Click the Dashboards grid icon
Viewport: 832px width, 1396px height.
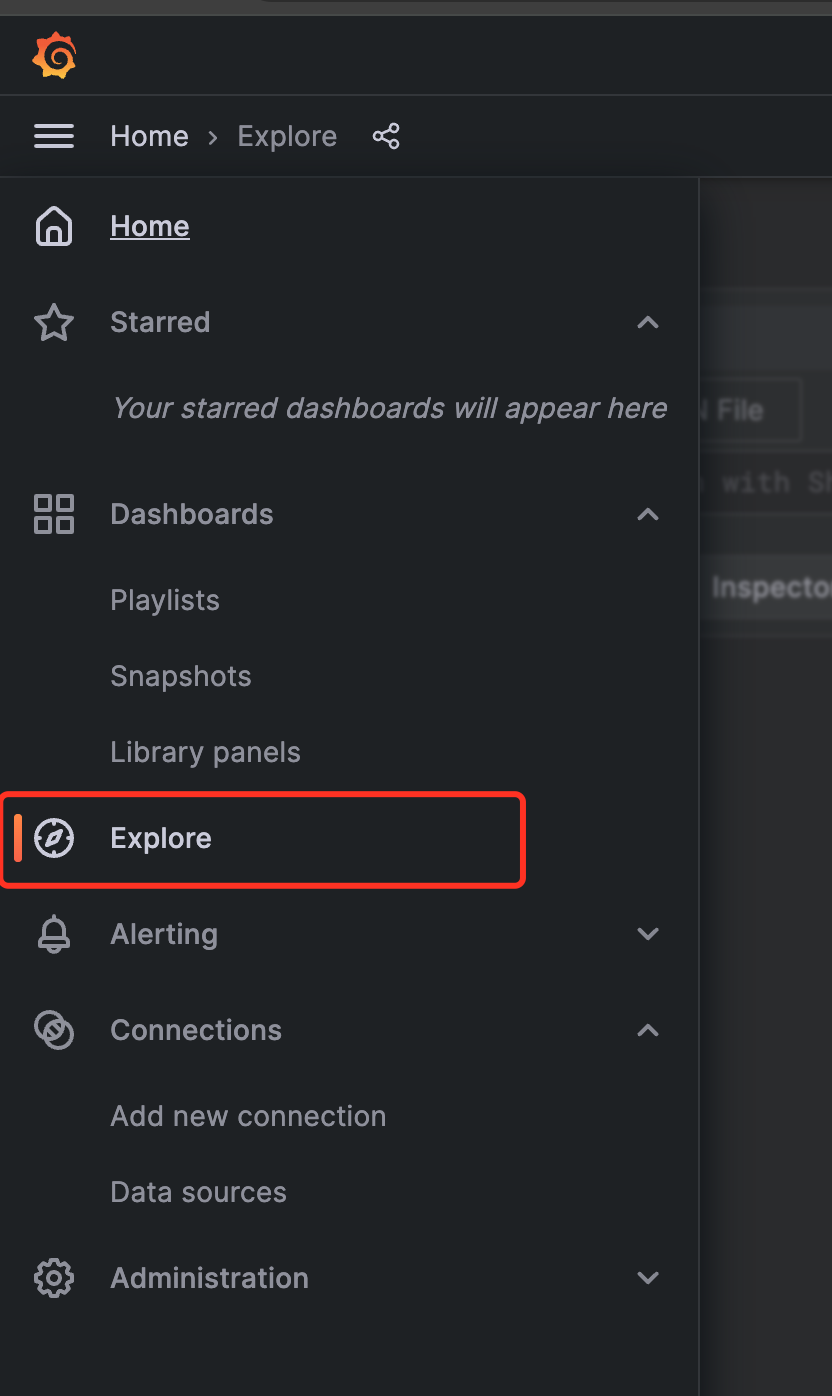[x=54, y=514]
